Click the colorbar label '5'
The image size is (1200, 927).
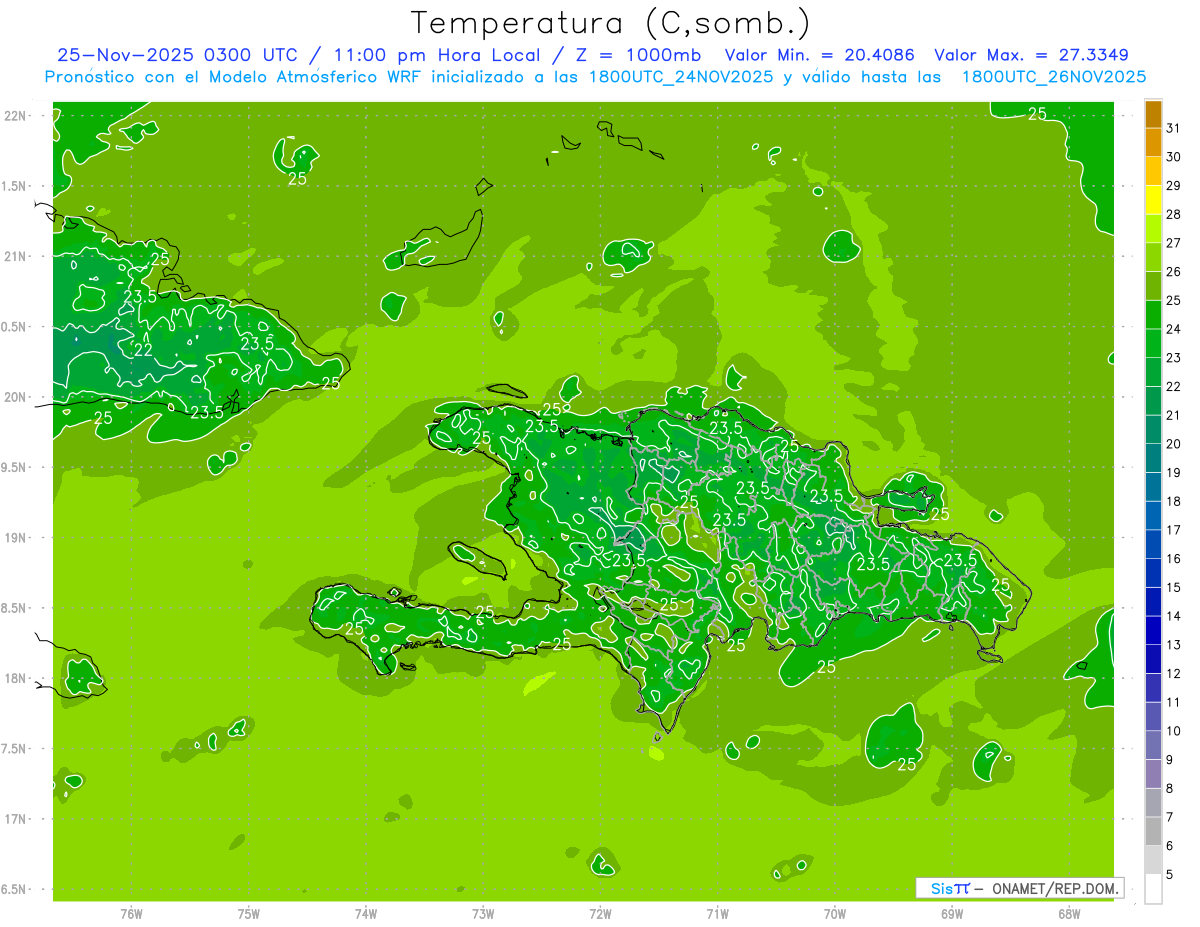tap(1170, 875)
